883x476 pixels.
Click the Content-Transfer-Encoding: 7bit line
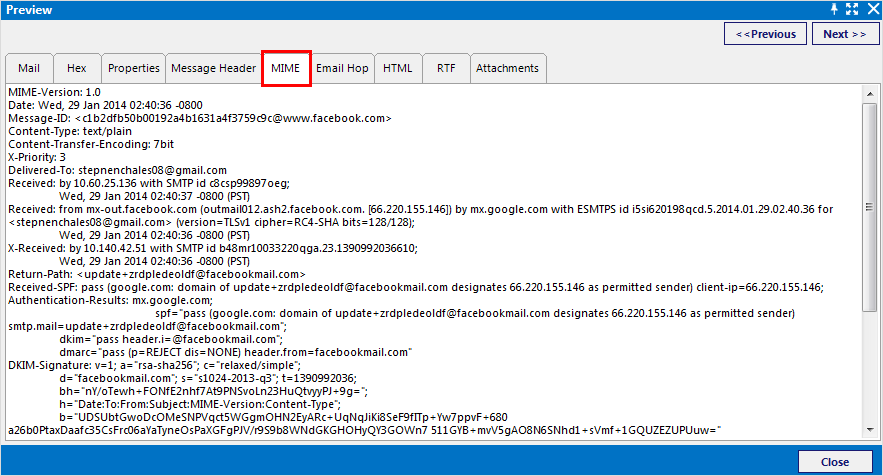click(x=91, y=144)
